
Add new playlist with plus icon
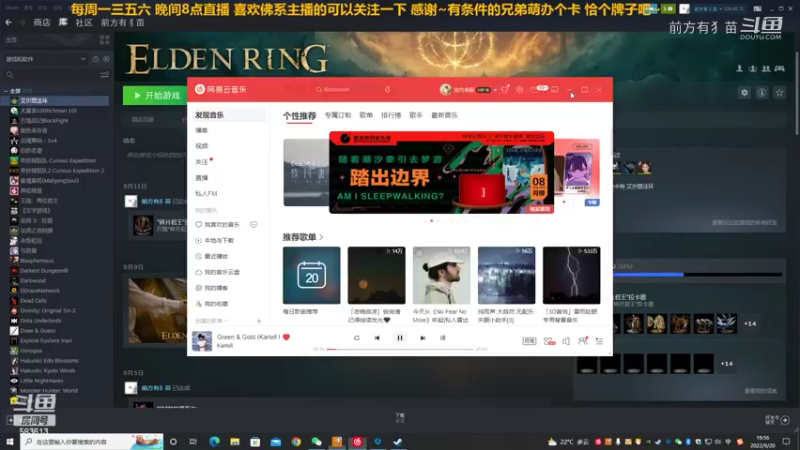click(x=259, y=321)
